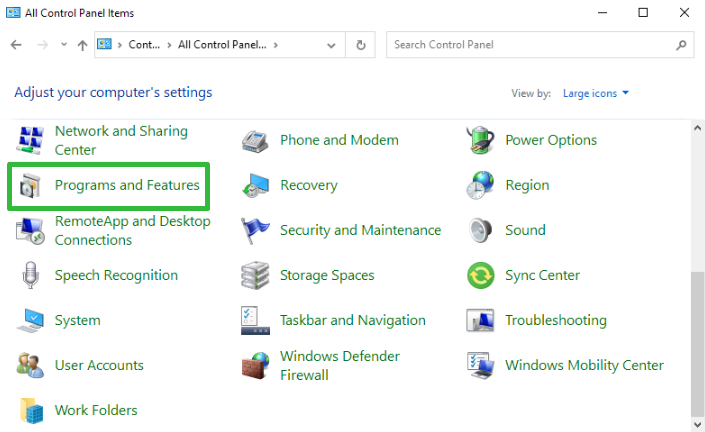Open the Work Folders link
Screen dimensions: 705x432
[x=96, y=410]
